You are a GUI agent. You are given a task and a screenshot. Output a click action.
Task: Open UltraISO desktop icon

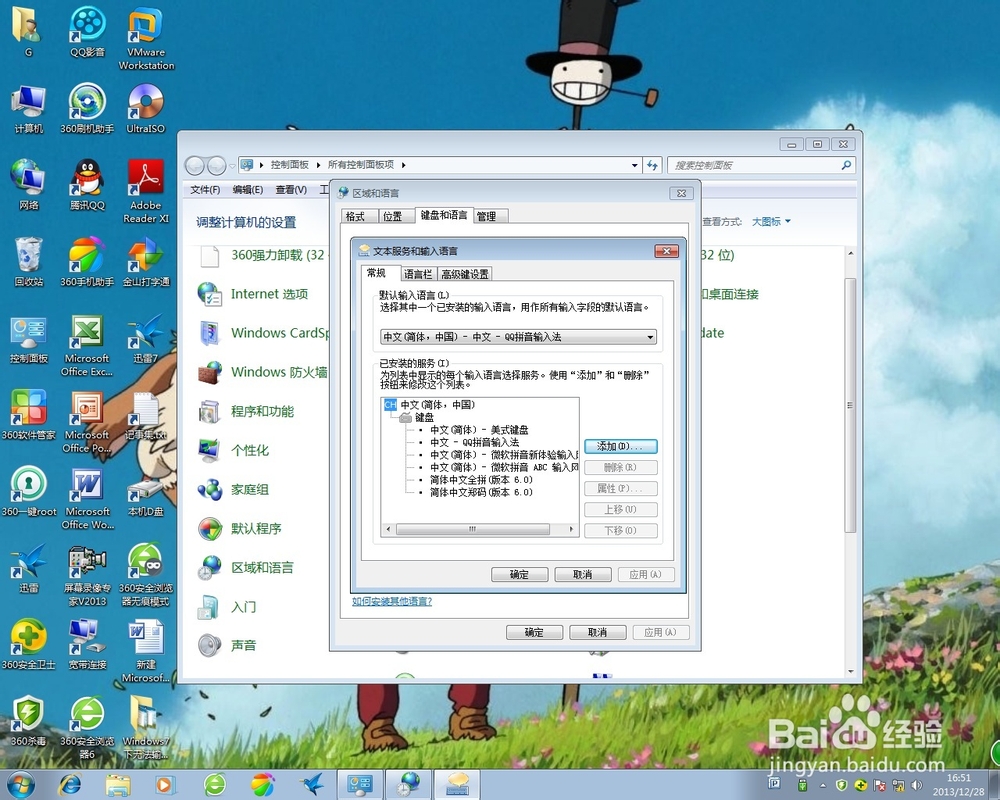145,108
